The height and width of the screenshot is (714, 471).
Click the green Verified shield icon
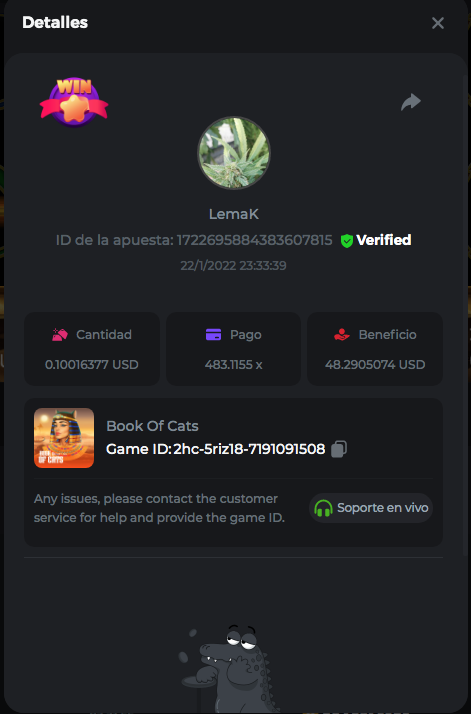pyautogui.click(x=347, y=240)
